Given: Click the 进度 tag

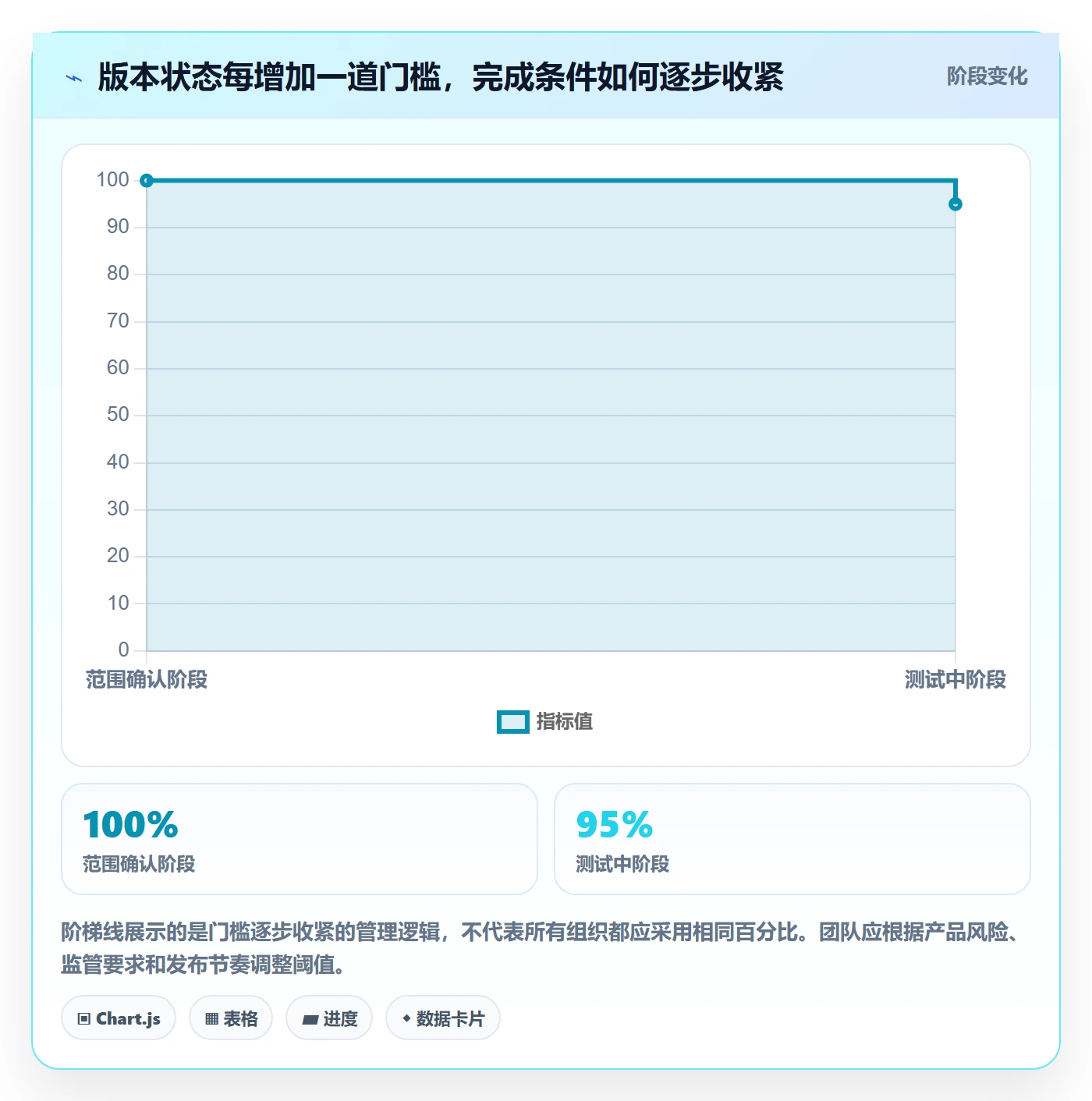Looking at the screenshot, I should [329, 1018].
